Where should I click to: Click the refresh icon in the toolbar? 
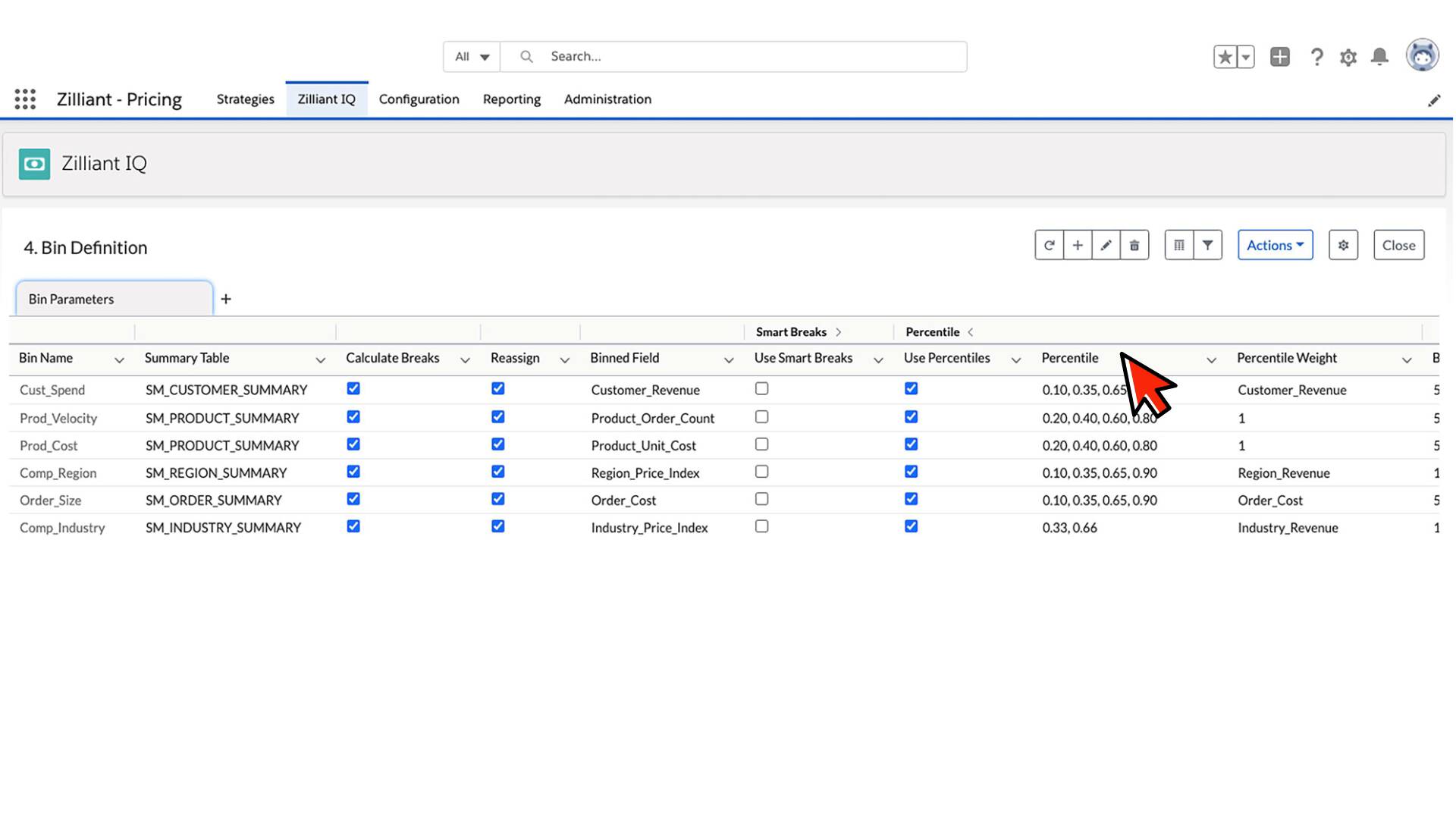tap(1049, 245)
